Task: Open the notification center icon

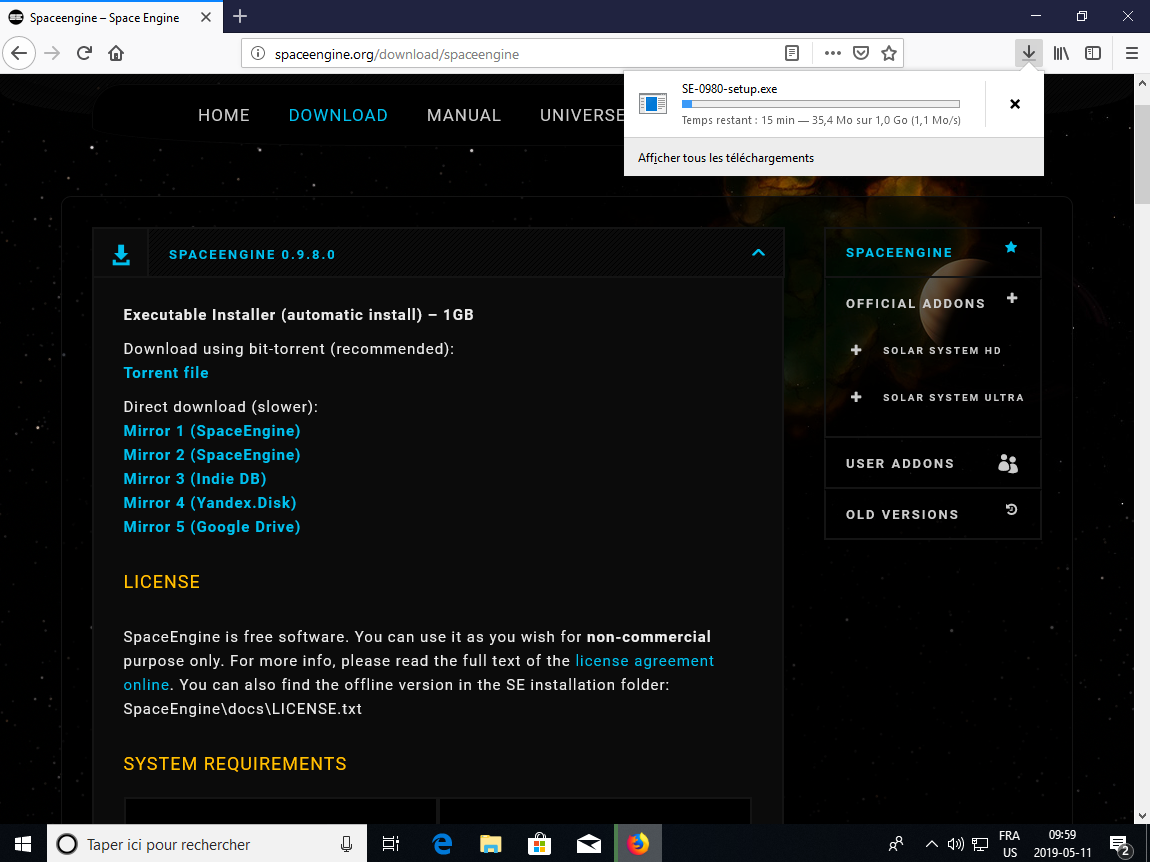Action: click(1120, 845)
